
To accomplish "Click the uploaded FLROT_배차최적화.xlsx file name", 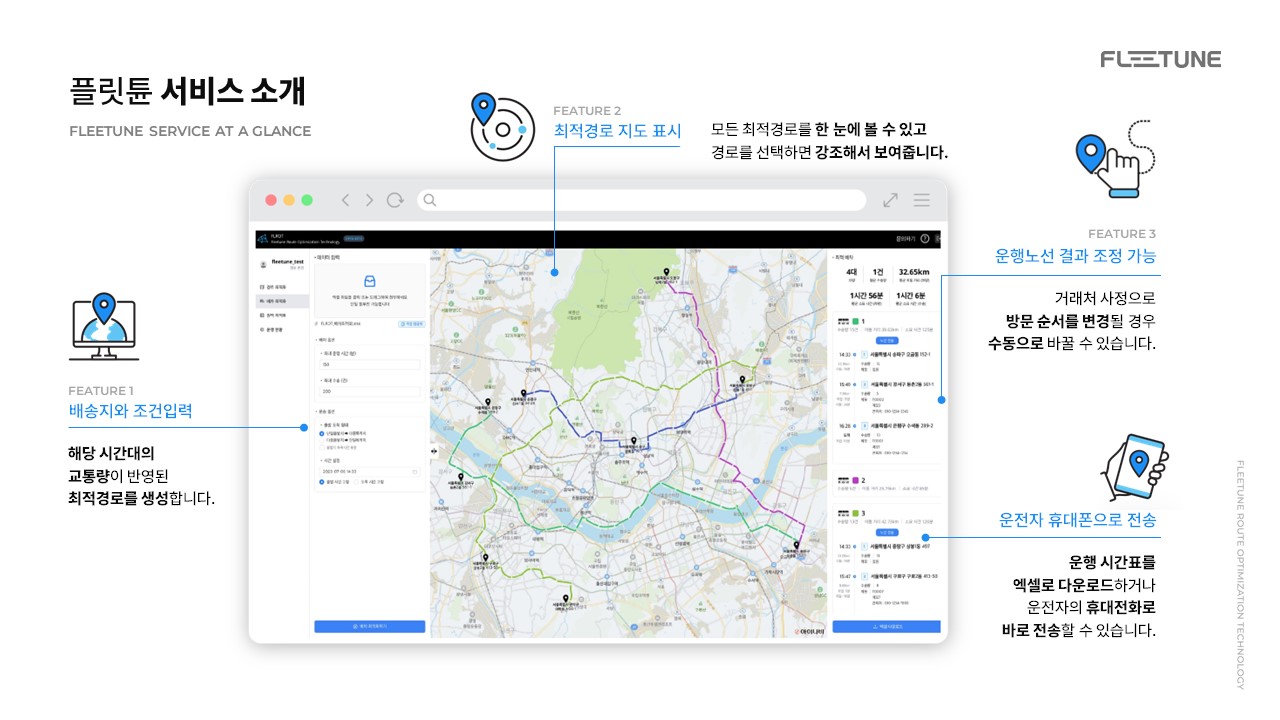I will (x=341, y=324).
